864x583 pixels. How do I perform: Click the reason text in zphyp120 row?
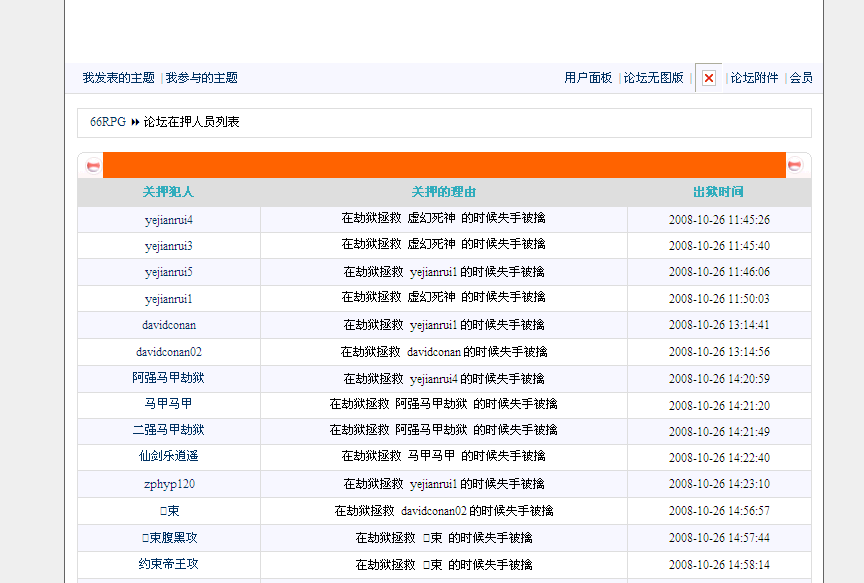(x=444, y=484)
